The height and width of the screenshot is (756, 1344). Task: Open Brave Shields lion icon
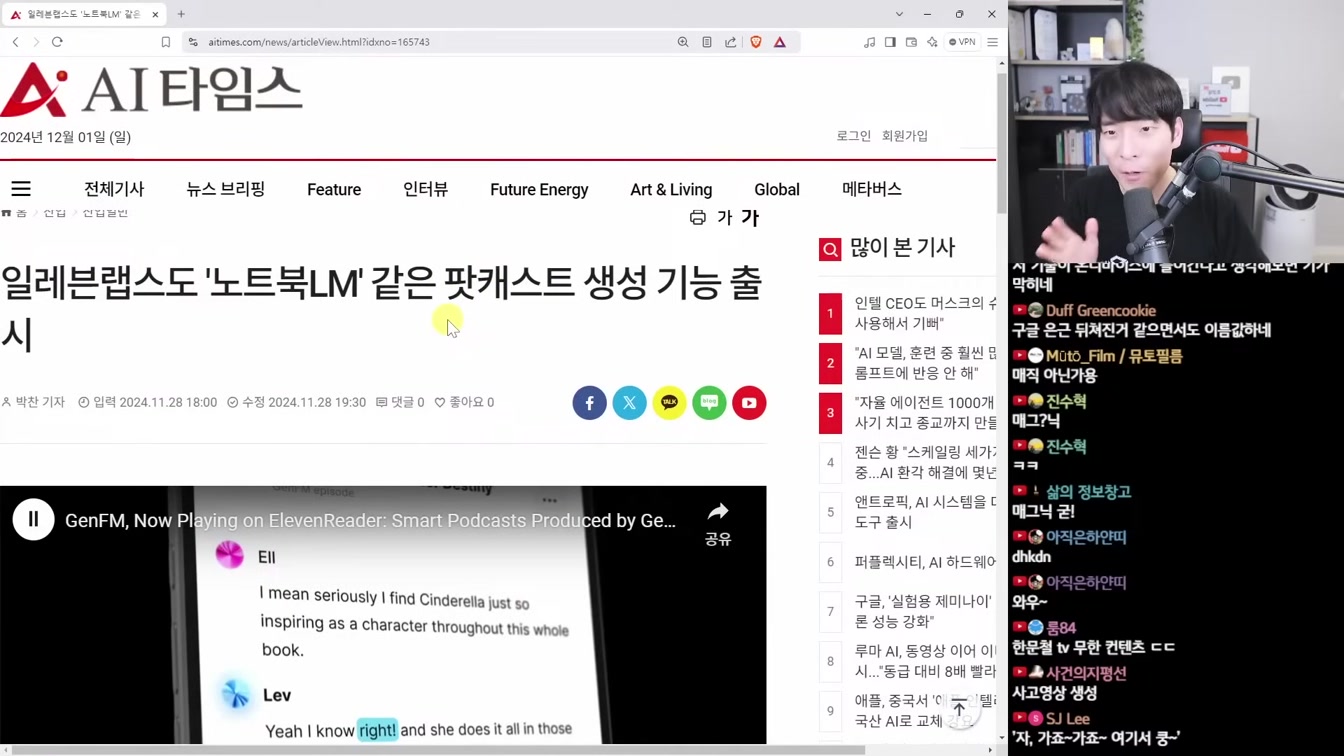[756, 42]
